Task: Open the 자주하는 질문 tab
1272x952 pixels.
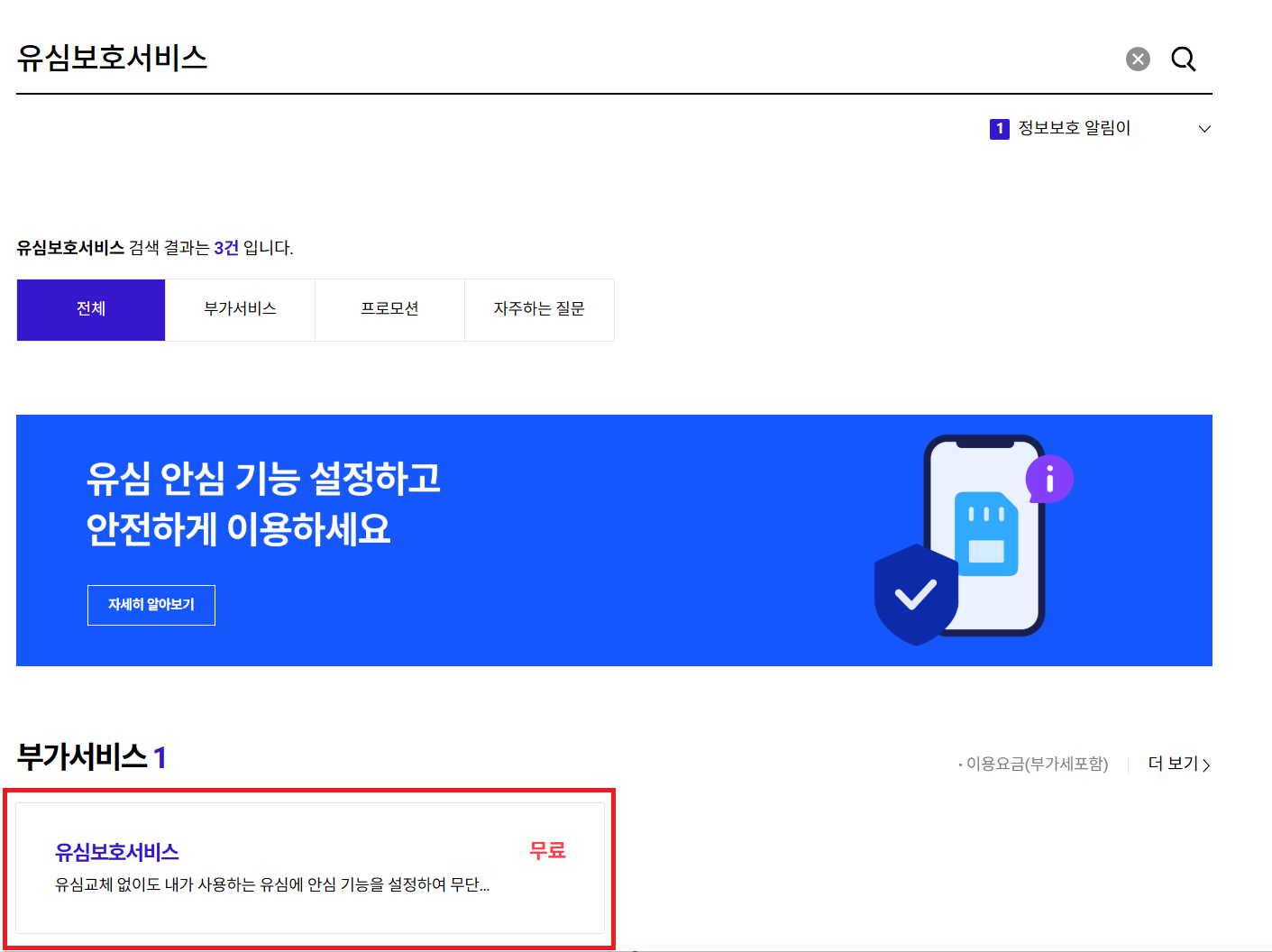Action: click(x=539, y=309)
